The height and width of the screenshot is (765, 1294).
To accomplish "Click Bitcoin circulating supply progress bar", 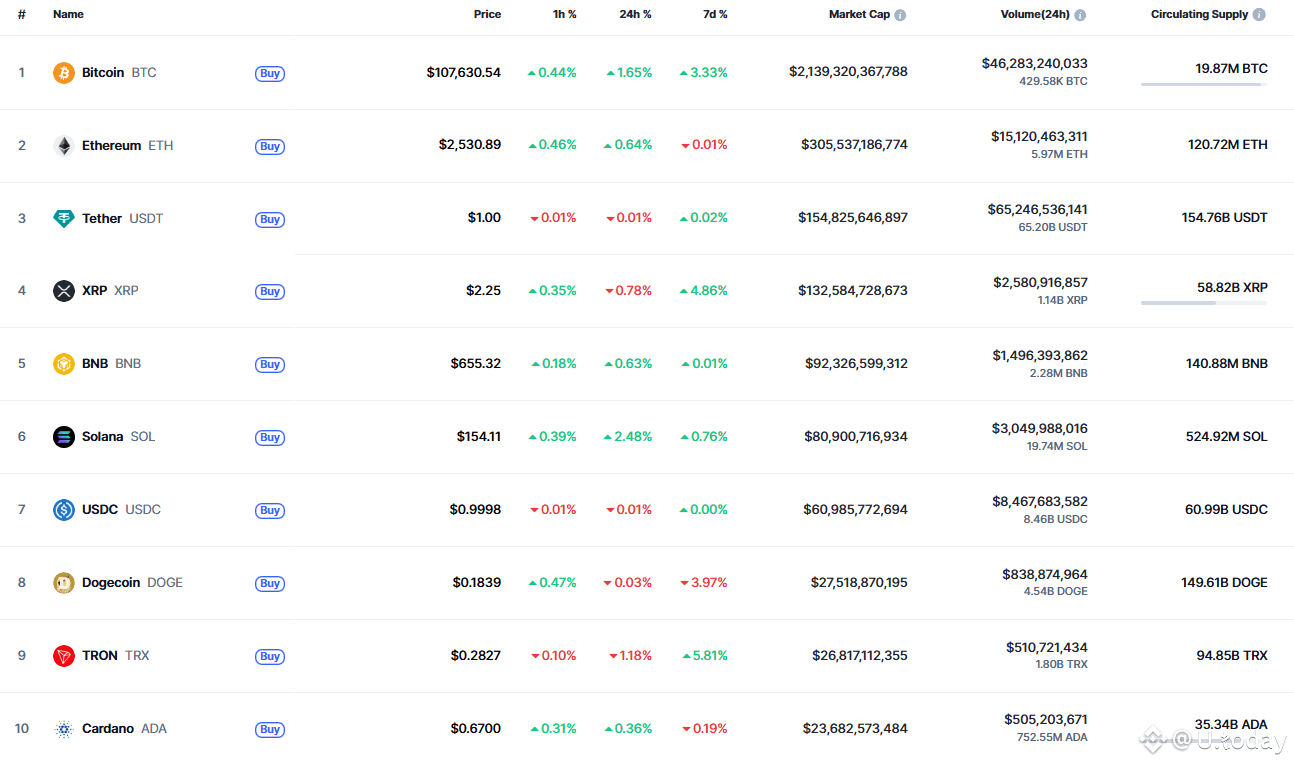I will point(1204,85).
